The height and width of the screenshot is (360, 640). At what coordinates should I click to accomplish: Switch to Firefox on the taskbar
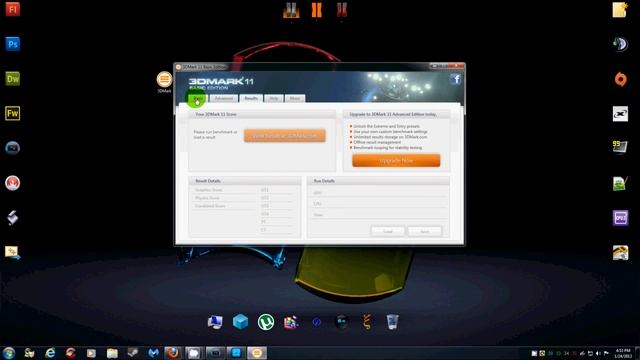pyautogui.click(x=173, y=353)
